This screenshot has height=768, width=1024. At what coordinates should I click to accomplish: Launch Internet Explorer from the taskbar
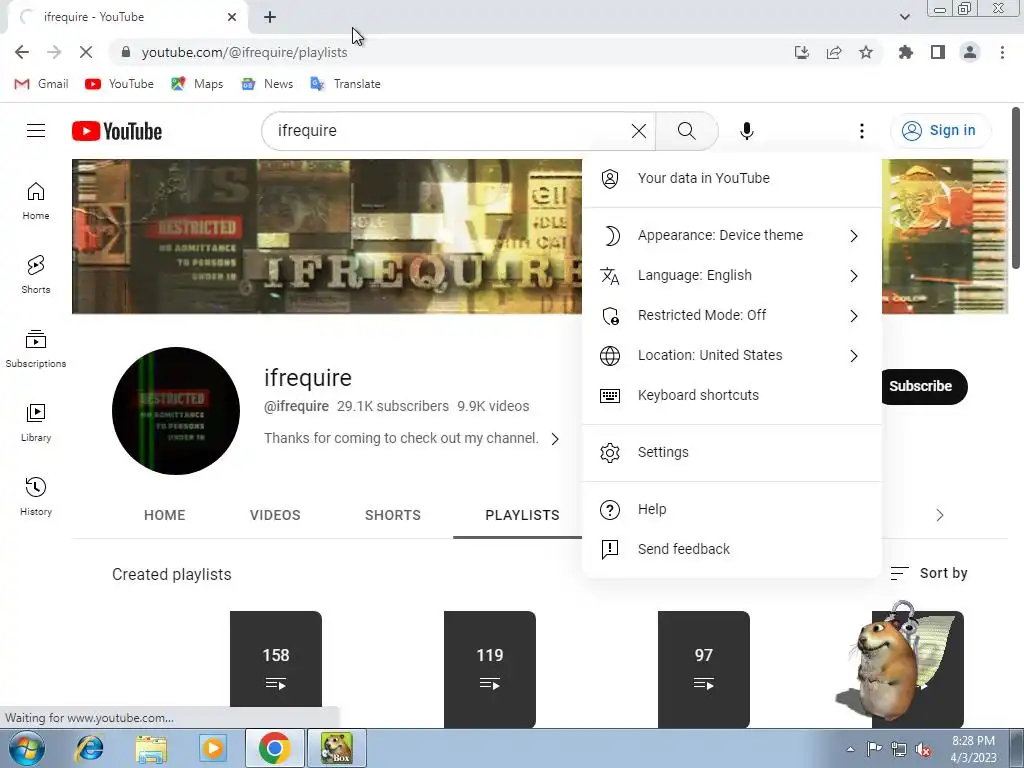(x=89, y=748)
